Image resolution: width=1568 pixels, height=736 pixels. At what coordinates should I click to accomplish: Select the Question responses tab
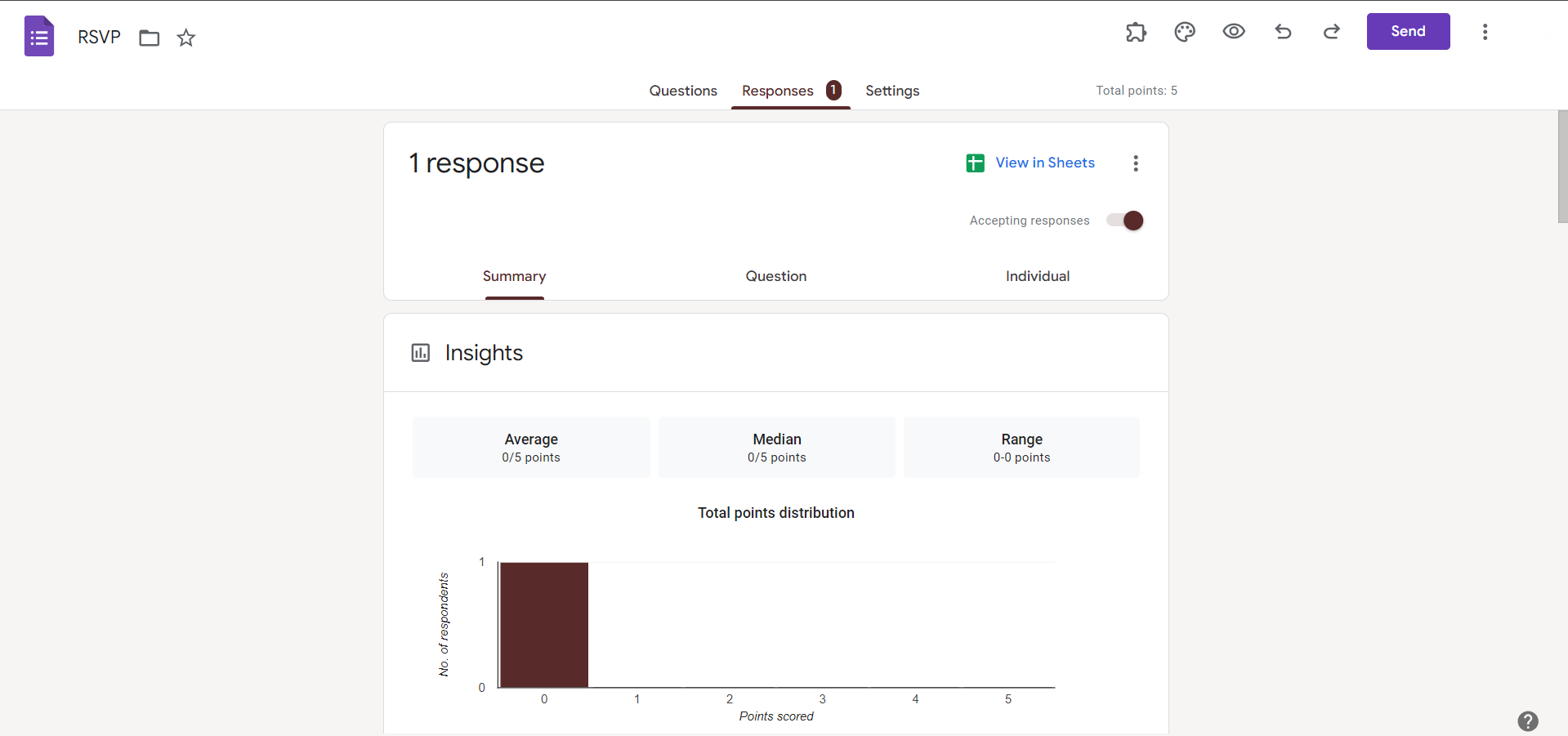[776, 276]
